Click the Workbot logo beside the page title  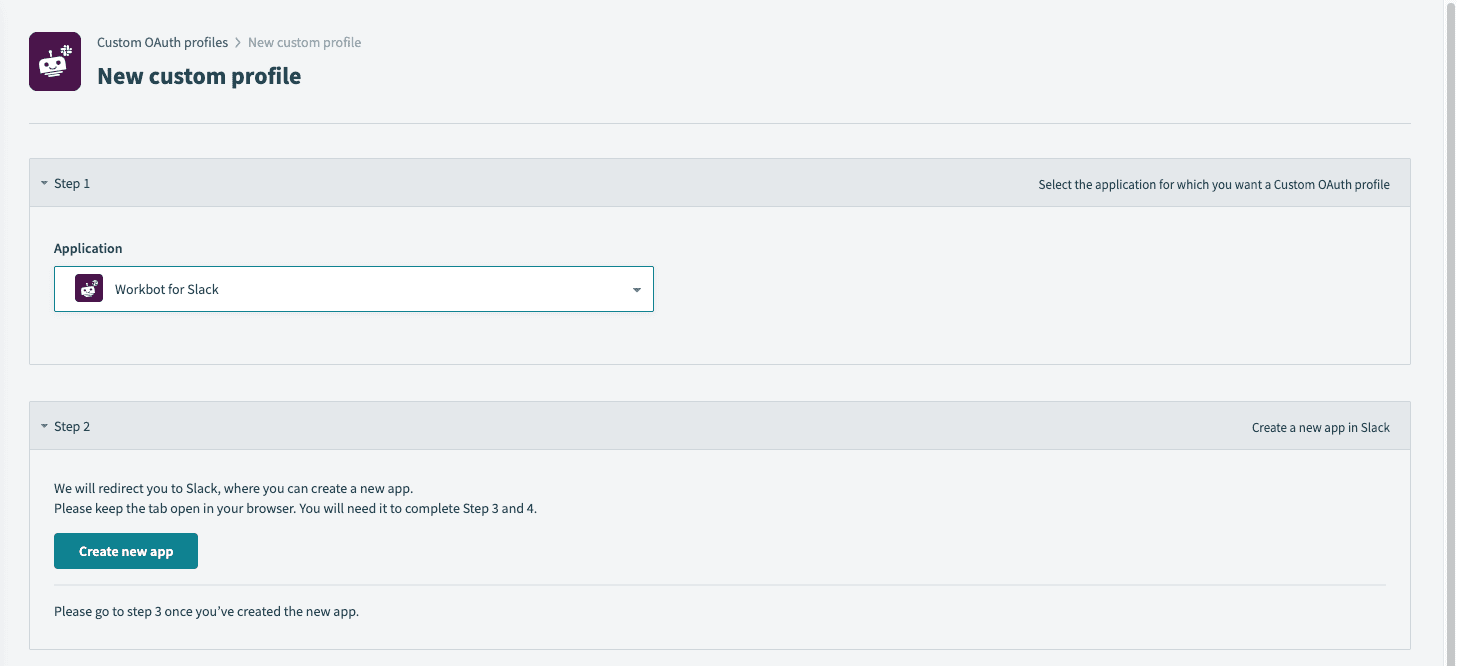click(x=55, y=62)
